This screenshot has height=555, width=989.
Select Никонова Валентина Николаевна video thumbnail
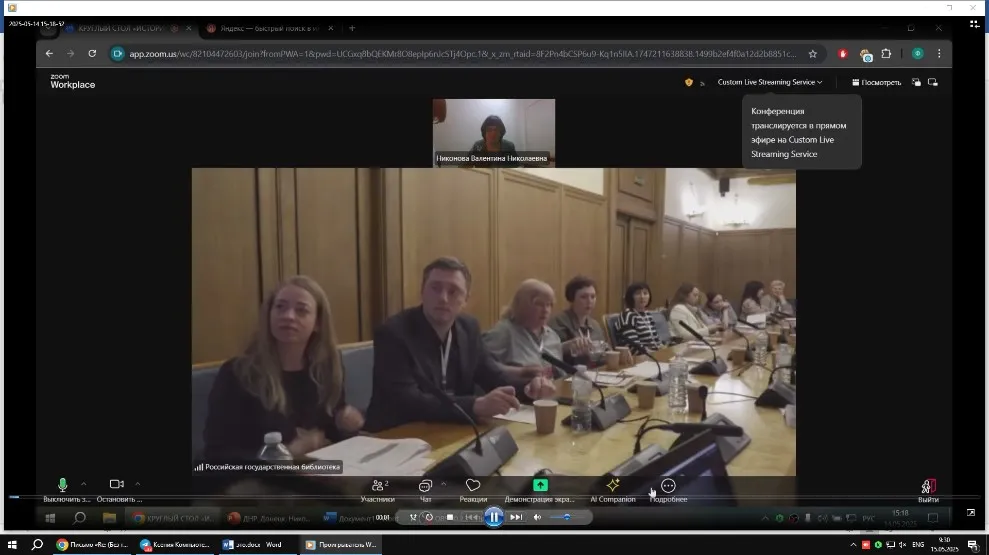point(494,132)
